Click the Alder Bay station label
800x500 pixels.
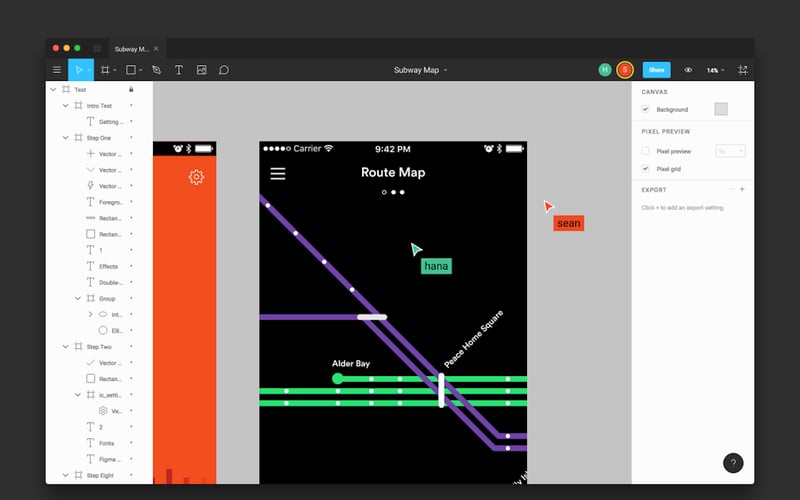click(351, 363)
